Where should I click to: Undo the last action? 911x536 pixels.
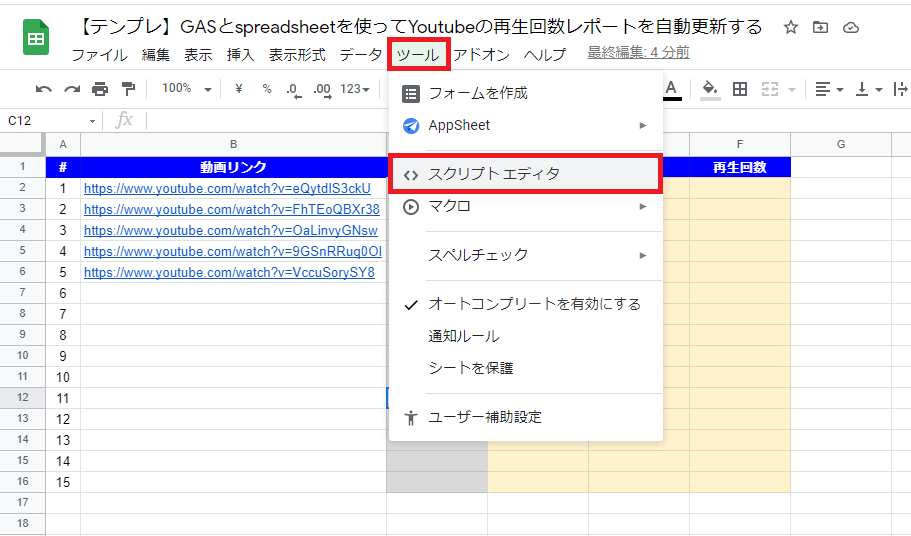point(44,89)
